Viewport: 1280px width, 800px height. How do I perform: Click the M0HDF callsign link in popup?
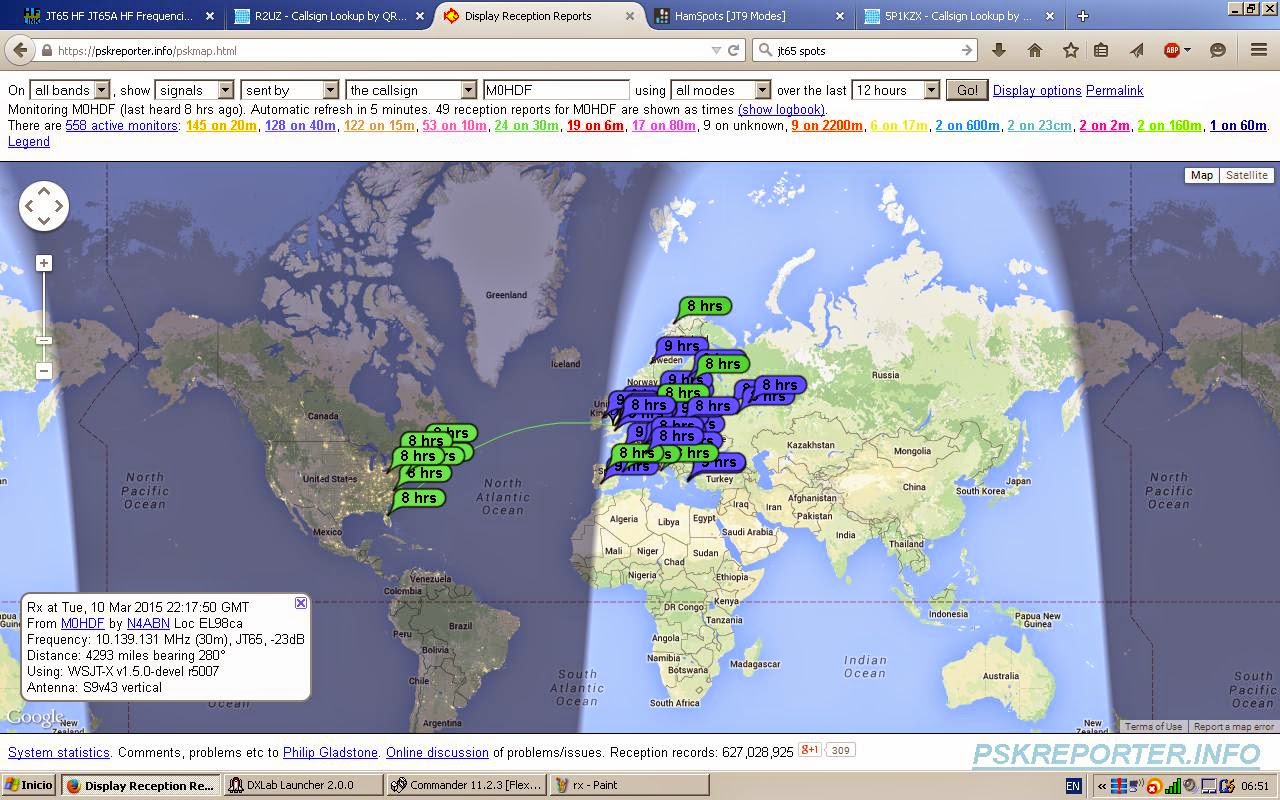tap(83, 623)
